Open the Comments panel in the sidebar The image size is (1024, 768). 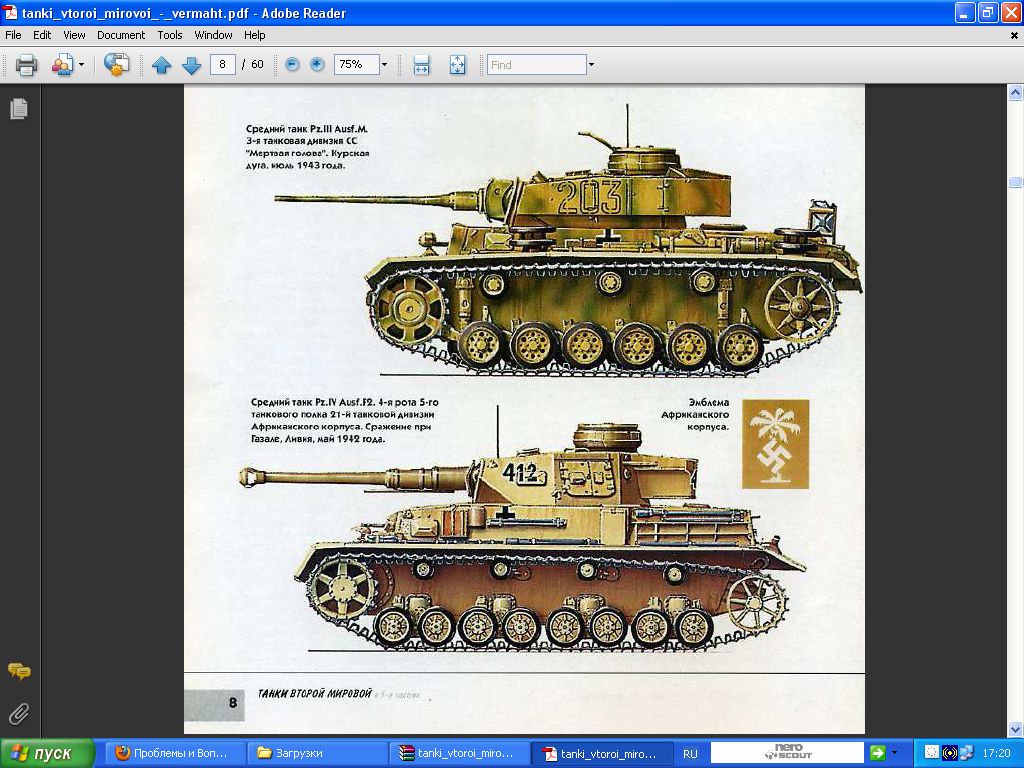pos(19,671)
